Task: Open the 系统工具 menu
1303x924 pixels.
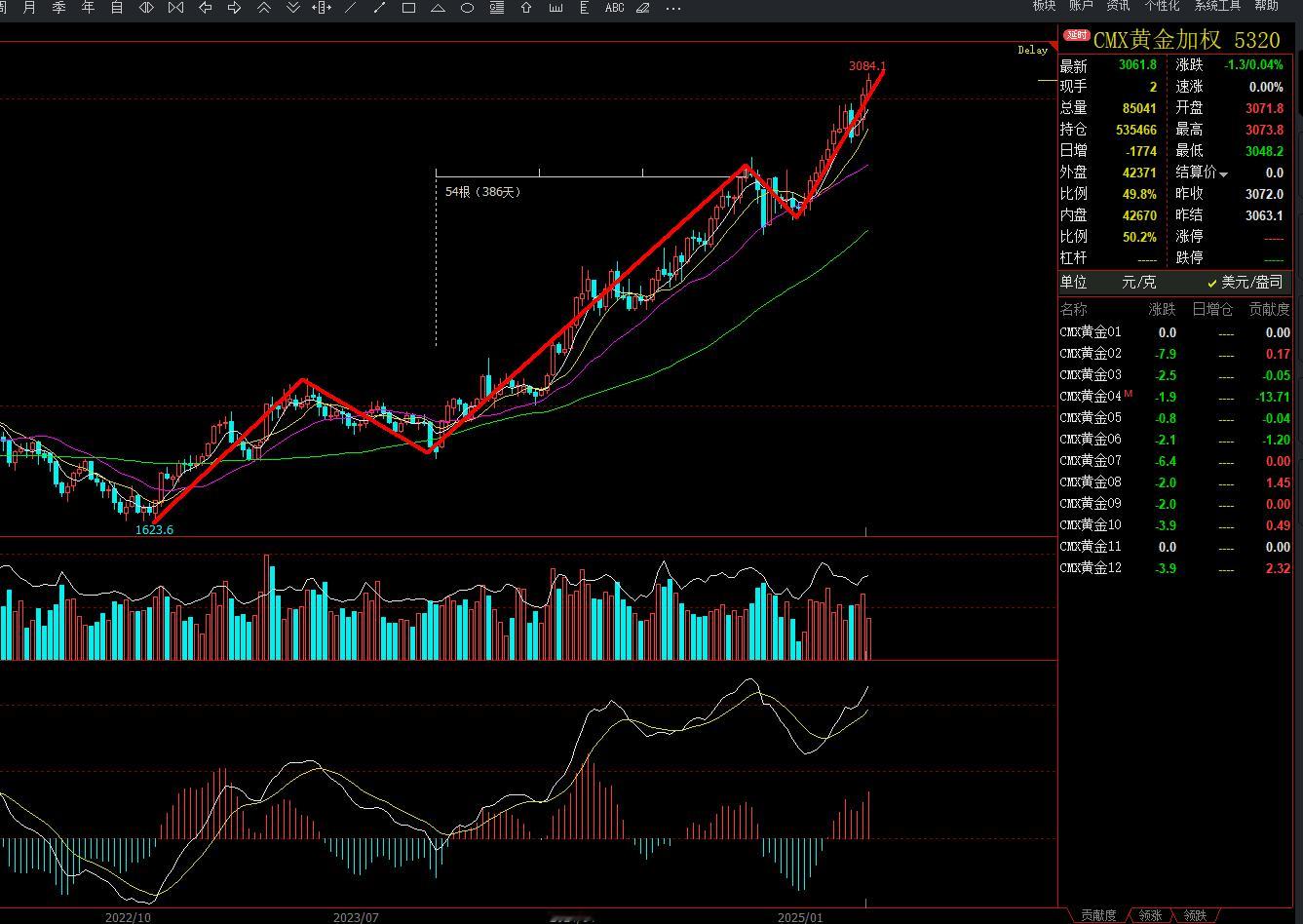Action: (1217, 5)
